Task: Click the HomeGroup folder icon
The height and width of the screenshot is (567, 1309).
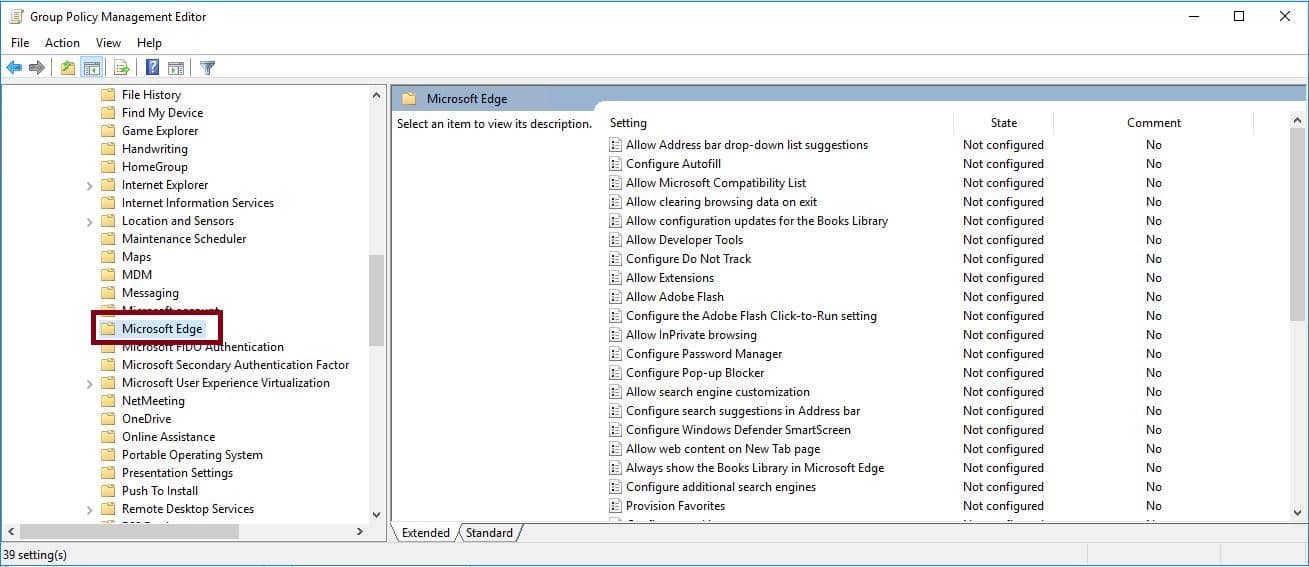Action: [108, 167]
